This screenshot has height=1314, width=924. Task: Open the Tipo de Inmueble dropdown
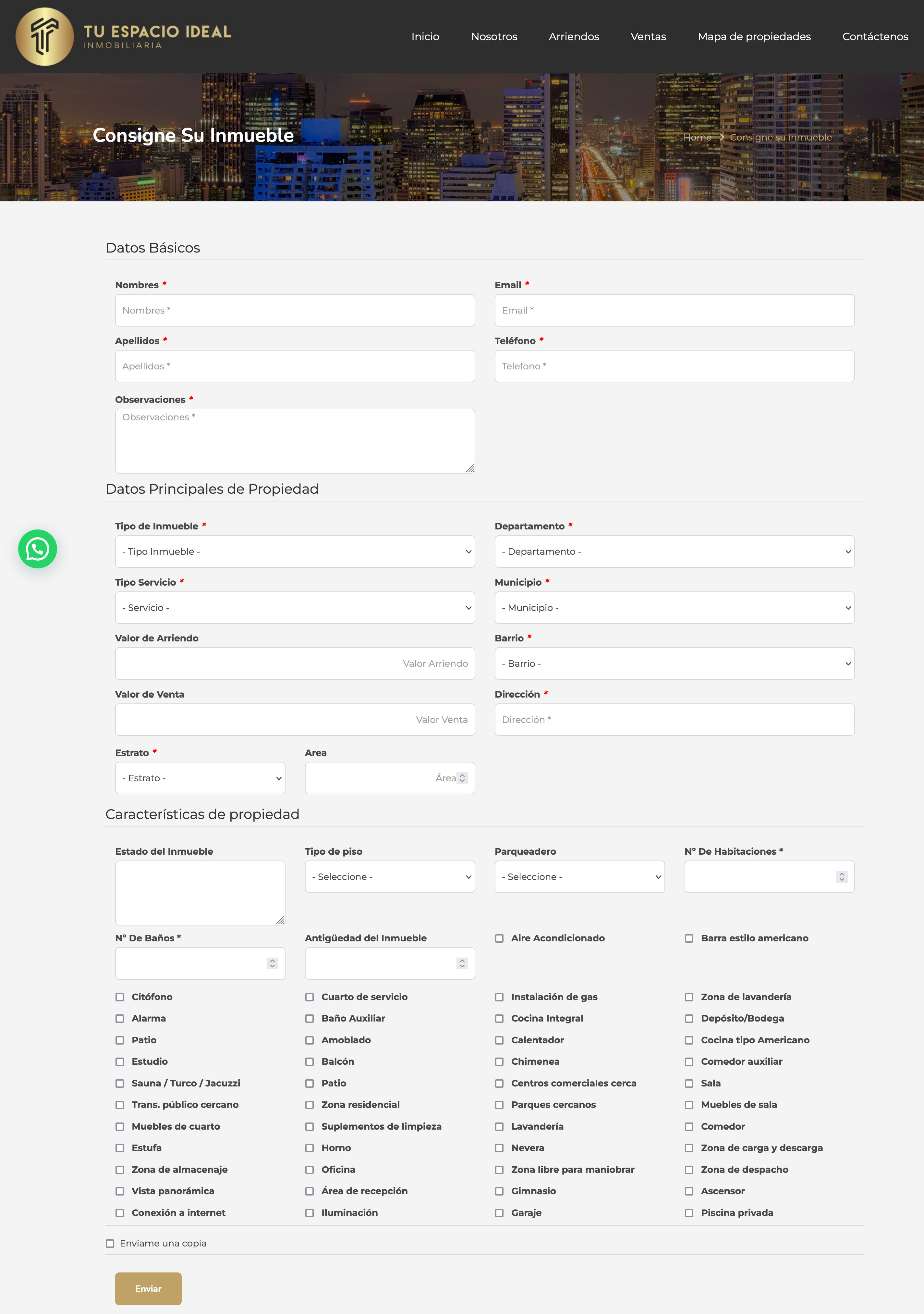[295, 552]
